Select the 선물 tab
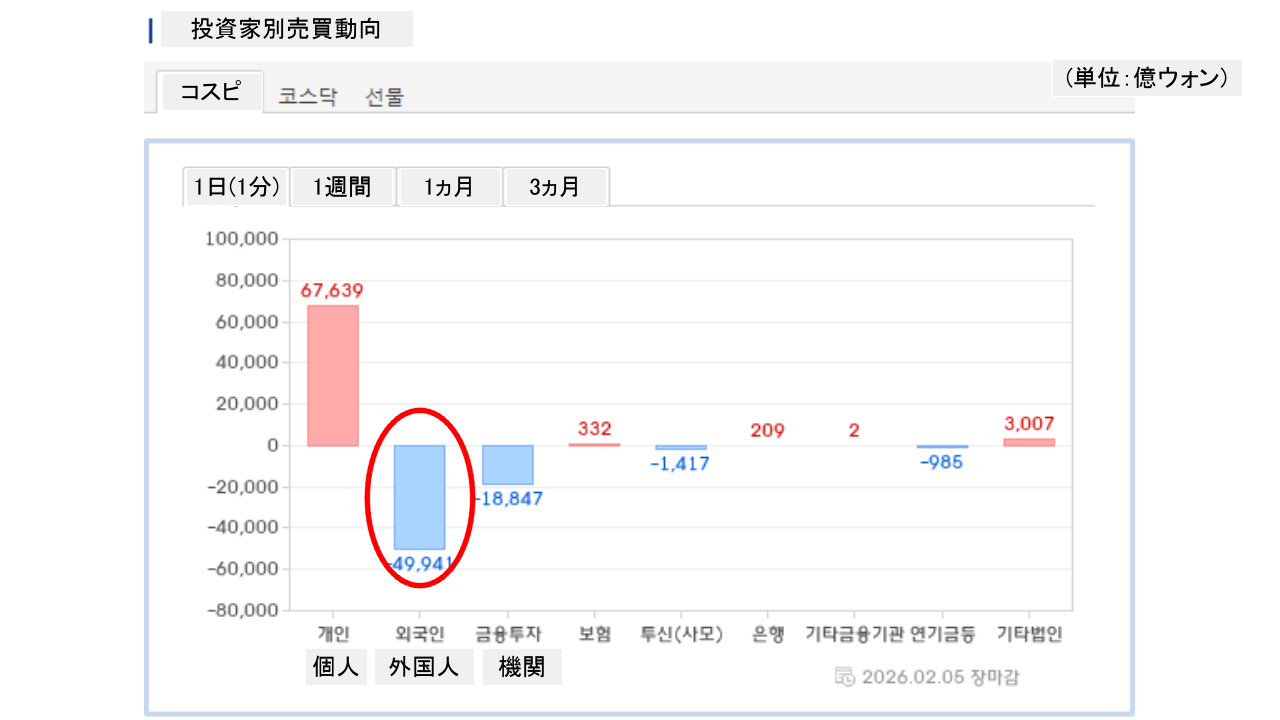This screenshot has width=1280, height=720. click(385, 97)
